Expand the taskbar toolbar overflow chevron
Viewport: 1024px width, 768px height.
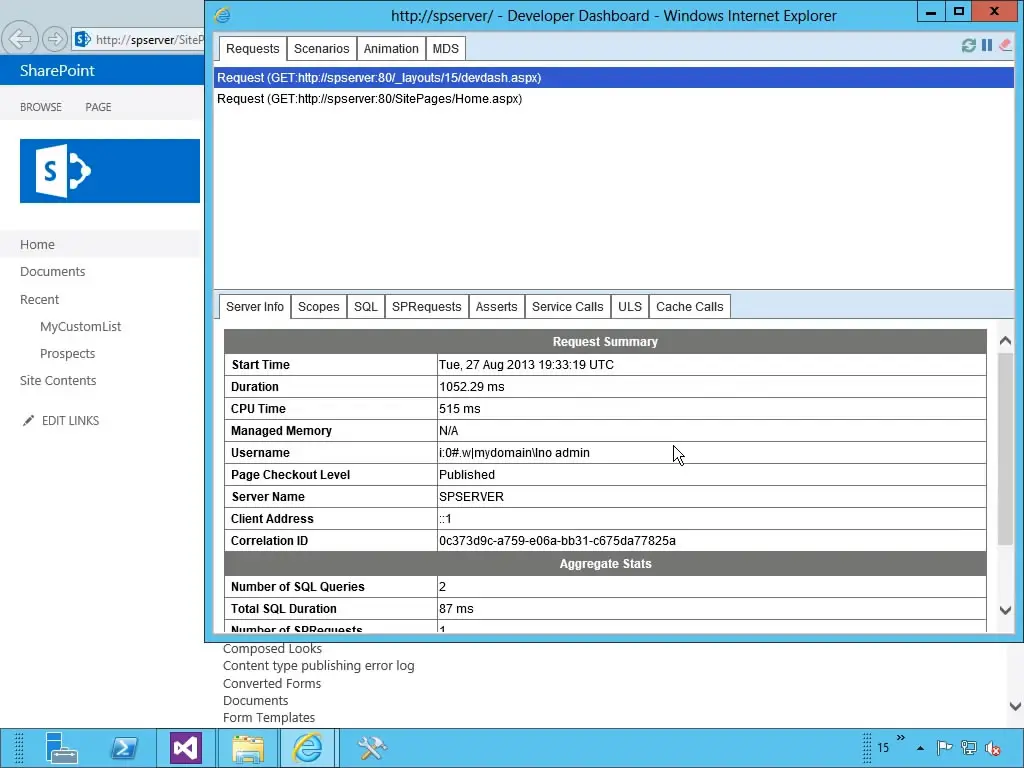click(x=901, y=738)
